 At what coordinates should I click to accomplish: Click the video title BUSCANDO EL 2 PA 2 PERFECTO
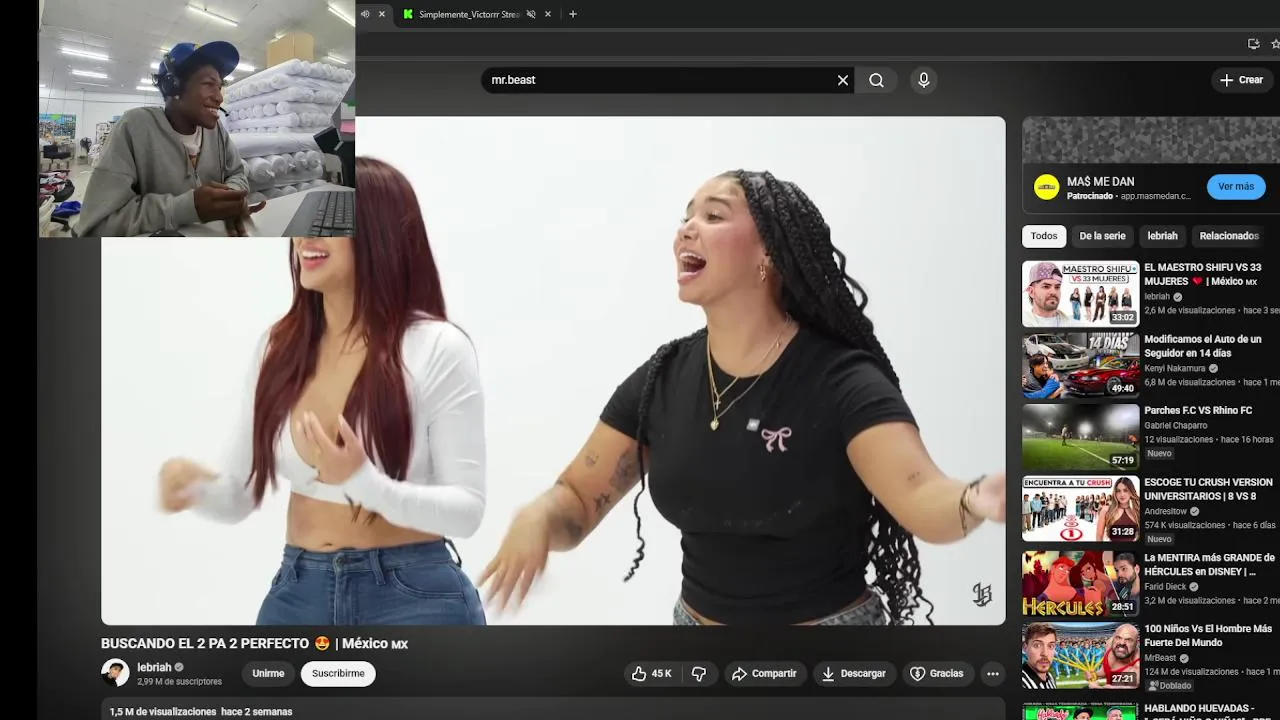[254, 644]
